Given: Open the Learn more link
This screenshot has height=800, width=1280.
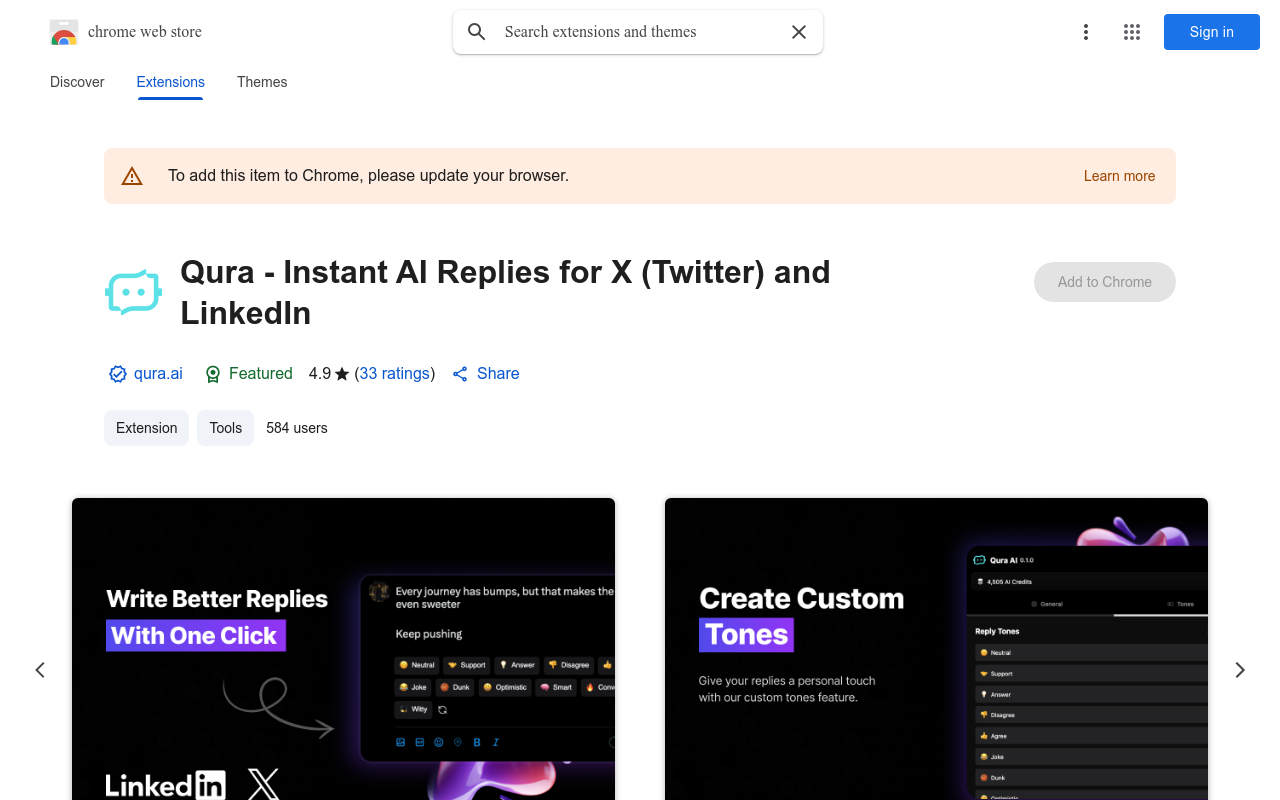Looking at the screenshot, I should (1119, 176).
